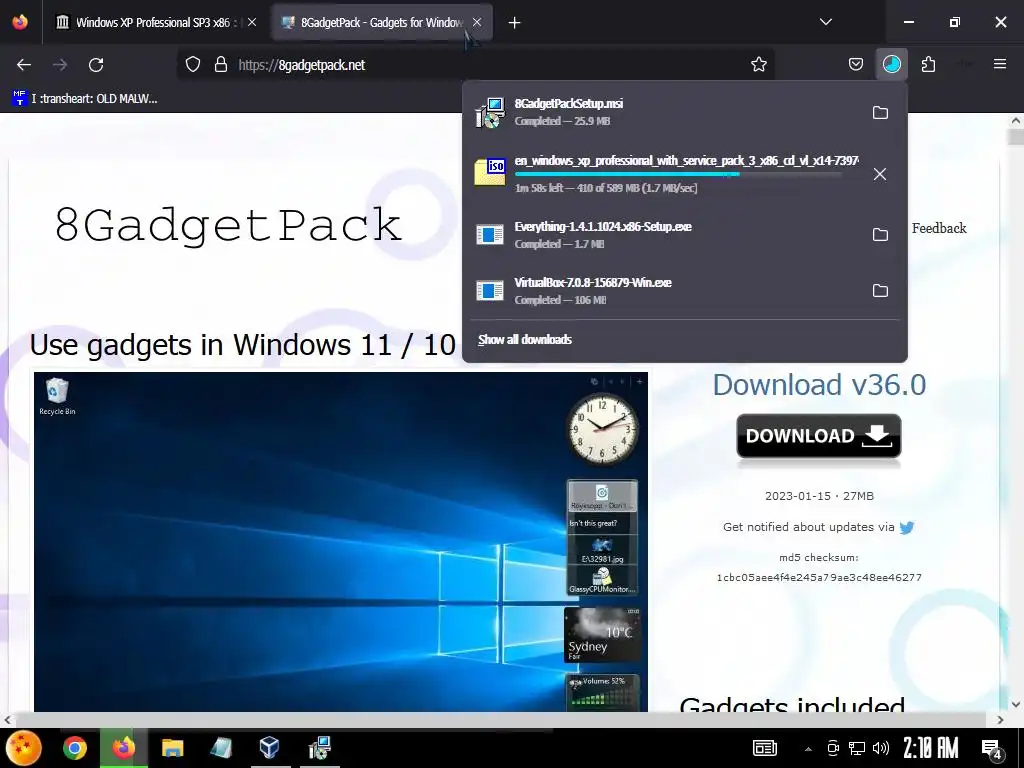
Task: Switch to Firefox in the taskbar
Action: click(x=123, y=748)
